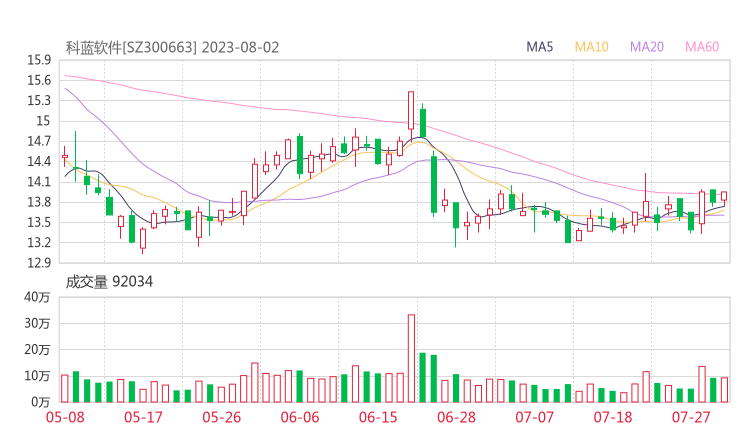740x440 pixels.
Task: Click the 13.2 price axis label
Action: coord(39,243)
